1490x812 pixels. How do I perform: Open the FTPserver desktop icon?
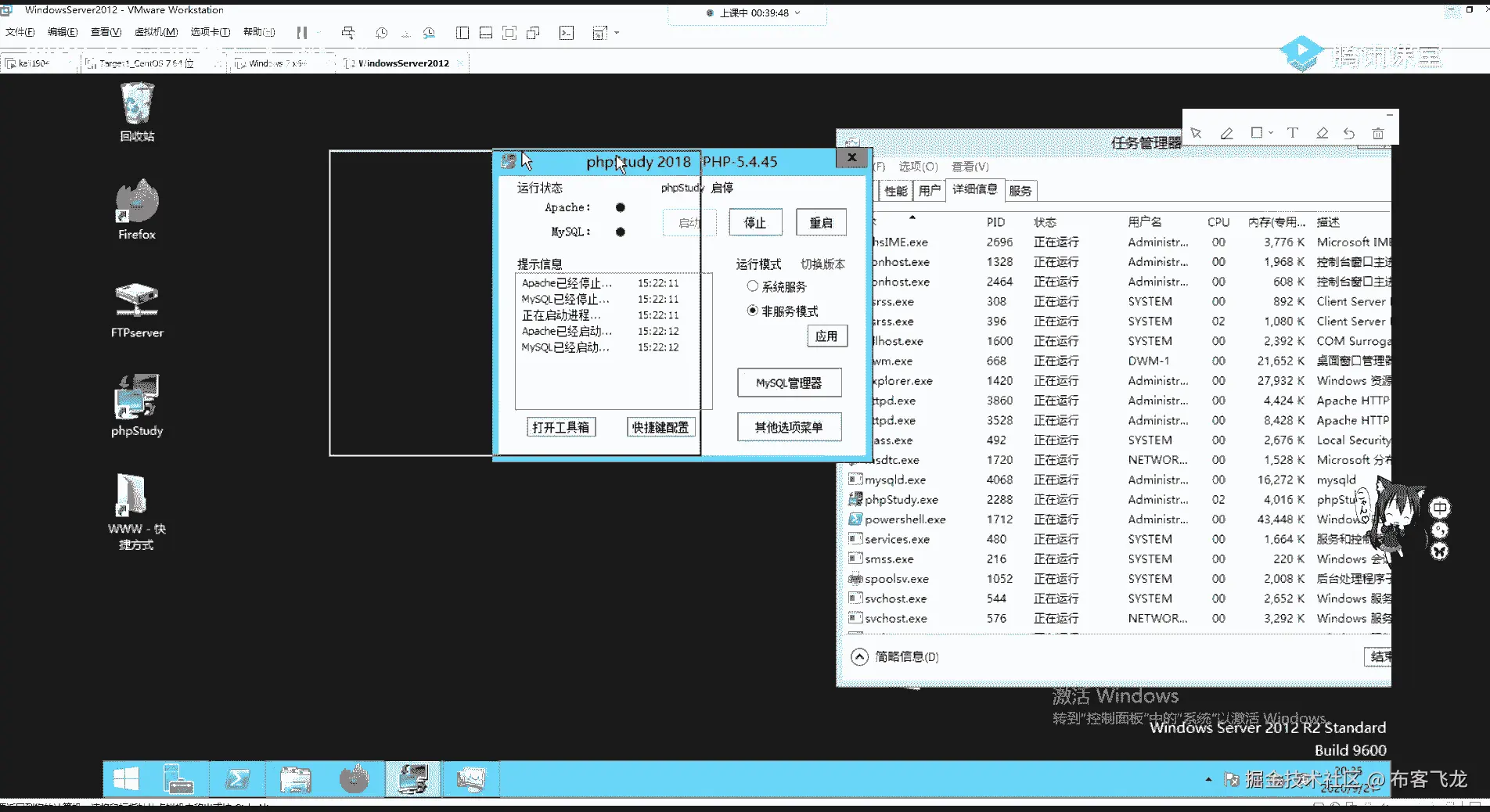[137, 310]
